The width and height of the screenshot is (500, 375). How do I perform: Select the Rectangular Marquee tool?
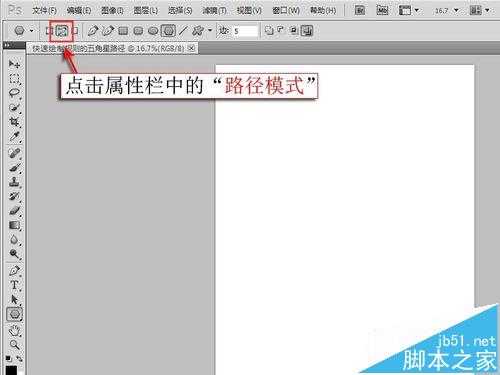pyautogui.click(x=14, y=79)
